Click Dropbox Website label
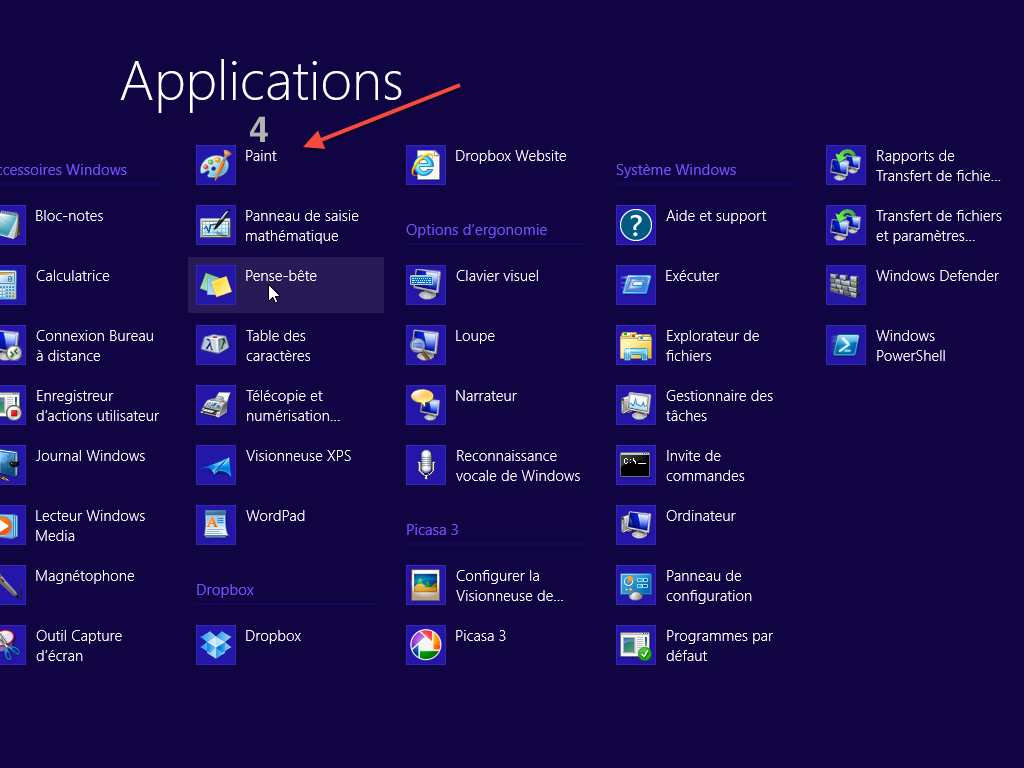 (x=510, y=156)
